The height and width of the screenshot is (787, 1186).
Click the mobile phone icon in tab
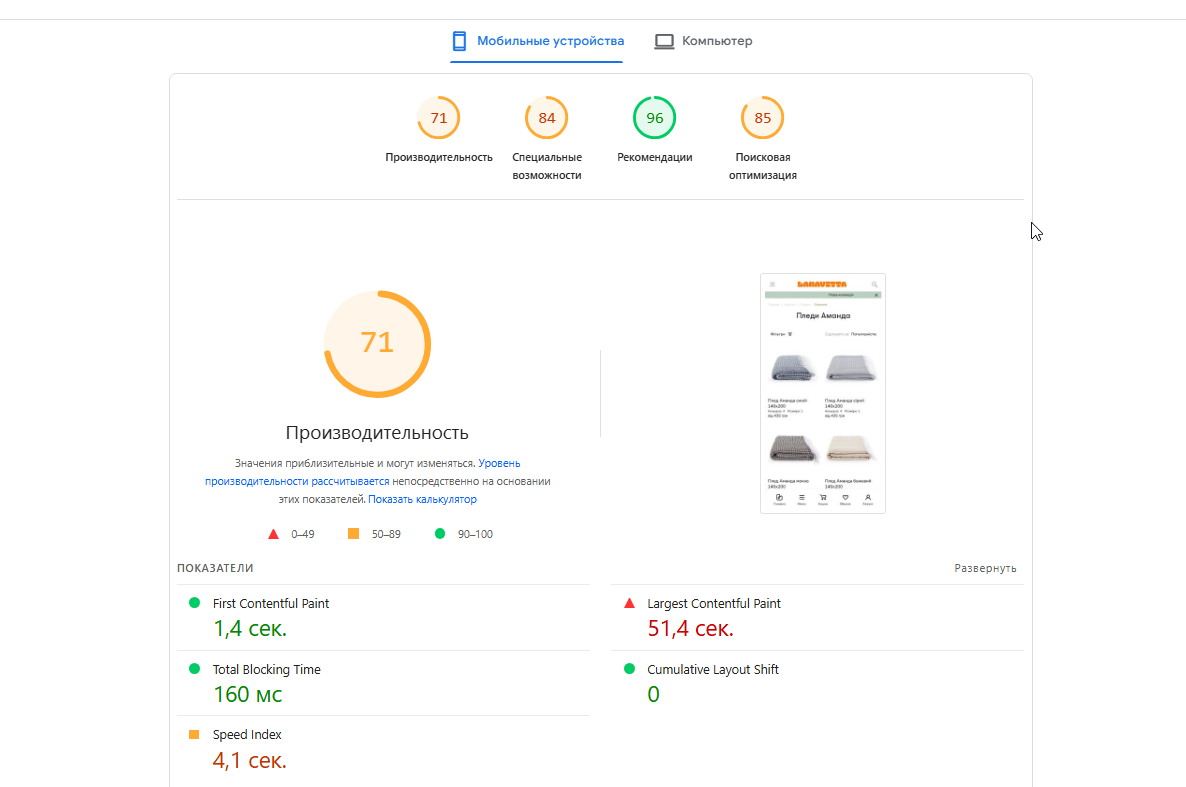pos(459,41)
